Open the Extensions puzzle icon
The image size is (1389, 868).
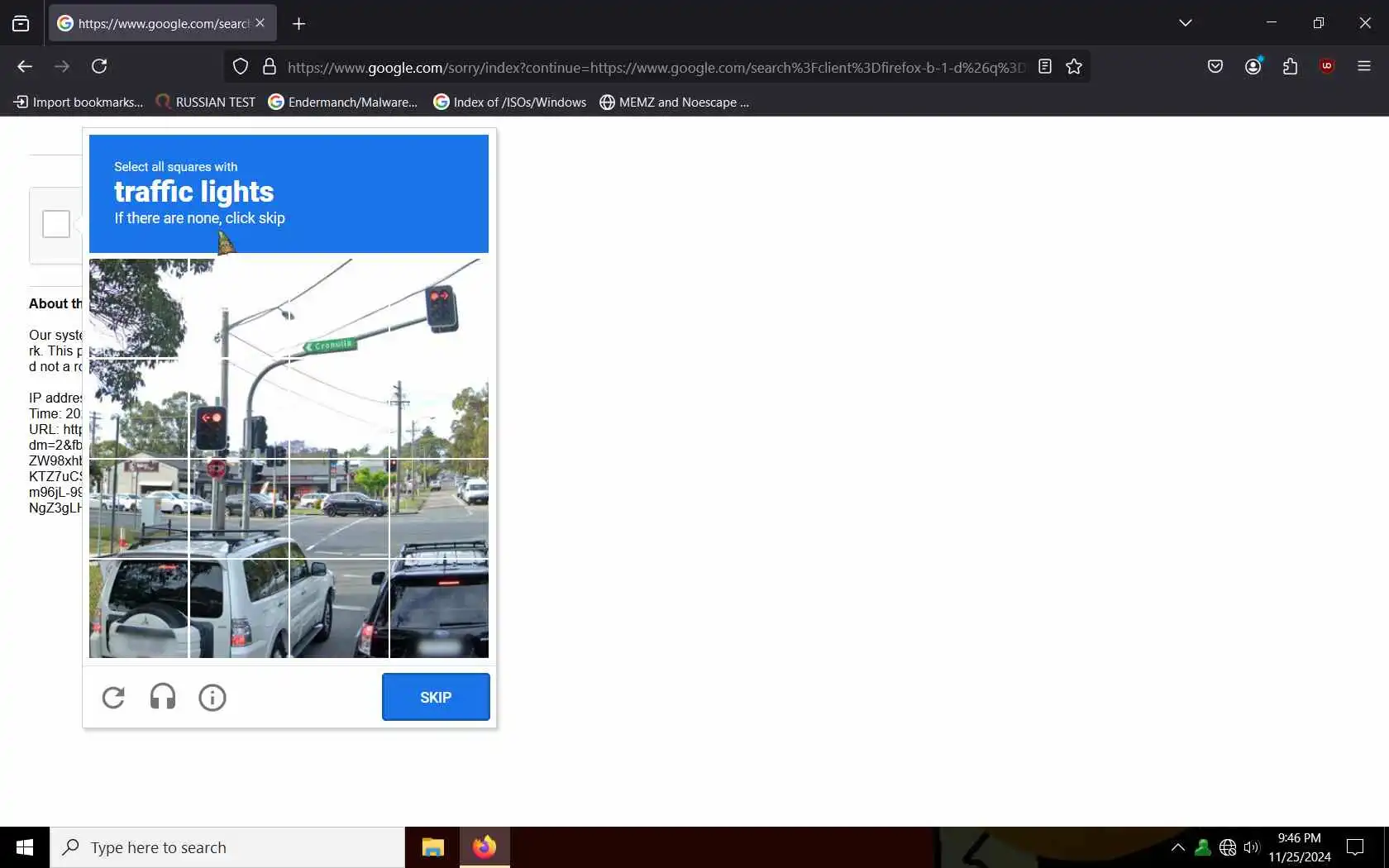(x=1291, y=66)
